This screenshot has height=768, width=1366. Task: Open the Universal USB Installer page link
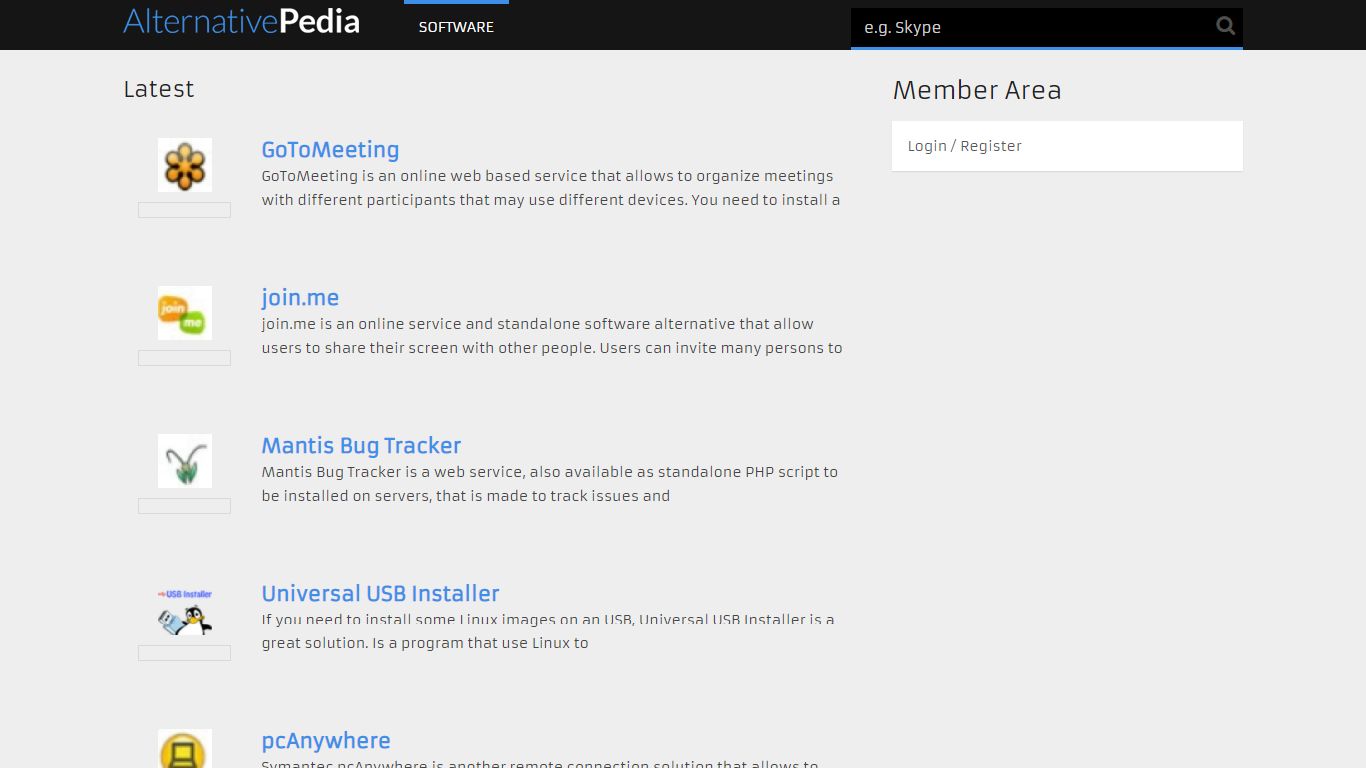pos(380,593)
